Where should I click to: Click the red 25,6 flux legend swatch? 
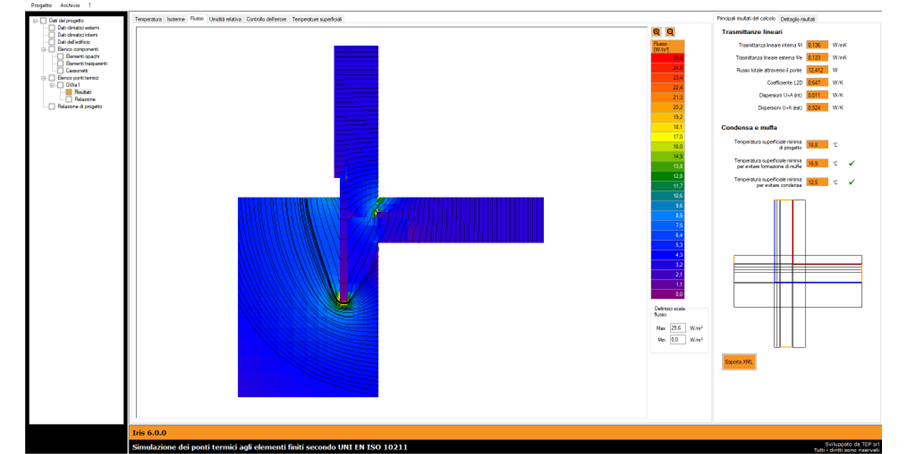667,59
